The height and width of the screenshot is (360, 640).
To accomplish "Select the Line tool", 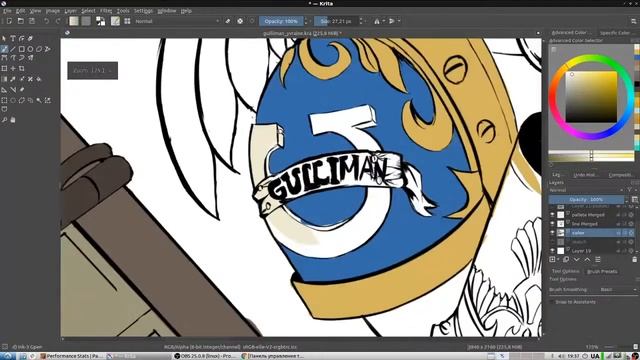I will tap(13, 49).
